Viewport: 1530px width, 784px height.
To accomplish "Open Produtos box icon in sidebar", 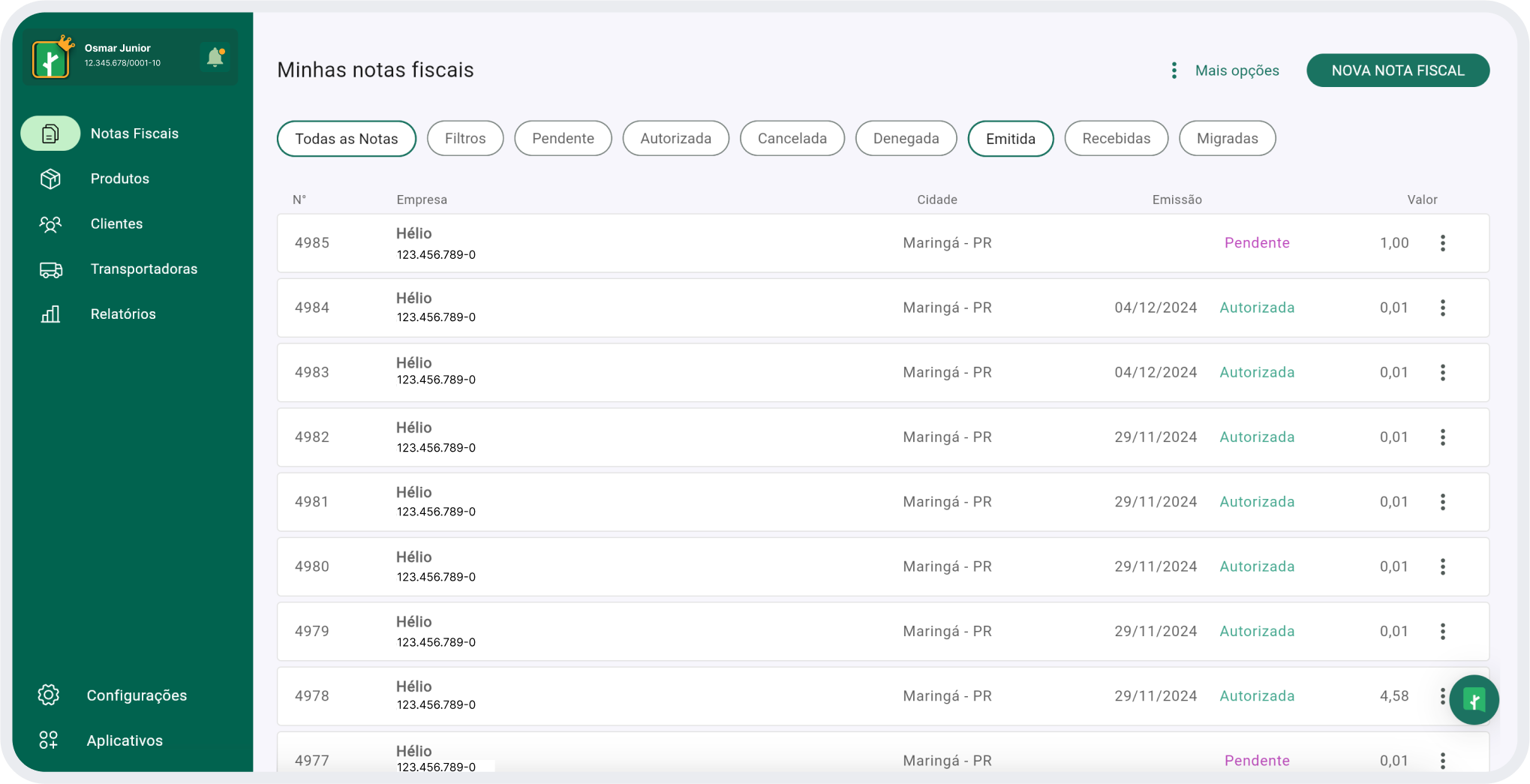I will (x=50, y=179).
